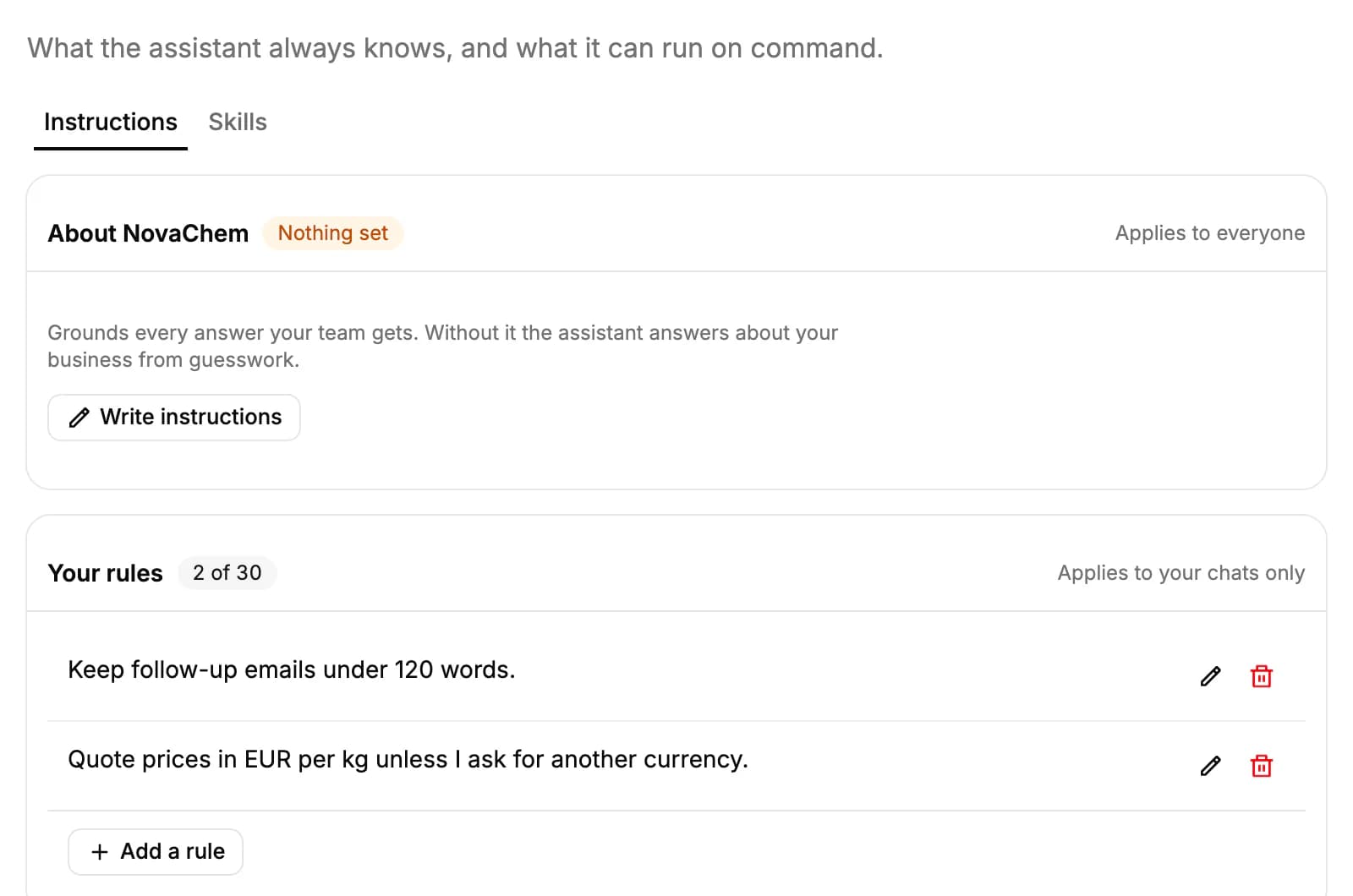Edit the 'Quote prices in EUR' rule
Image resolution: width=1353 pixels, height=896 pixels.
1210,766
